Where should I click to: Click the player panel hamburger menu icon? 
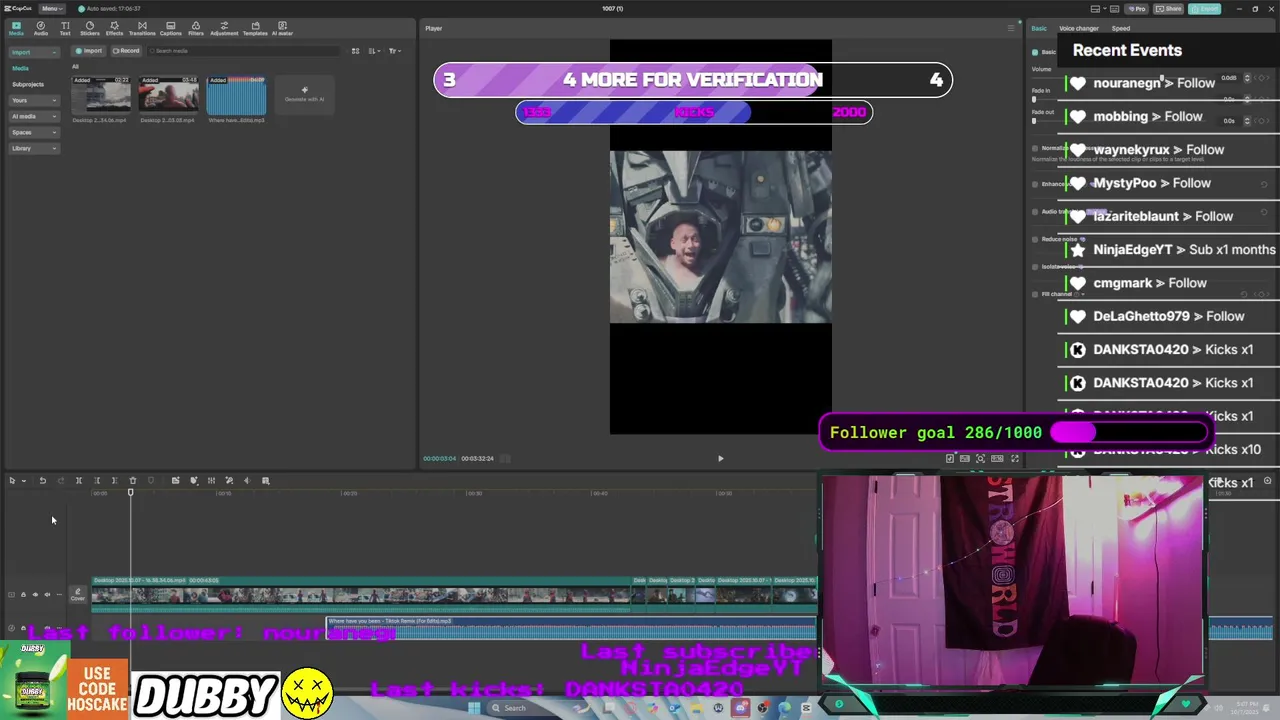(1011, 28)
